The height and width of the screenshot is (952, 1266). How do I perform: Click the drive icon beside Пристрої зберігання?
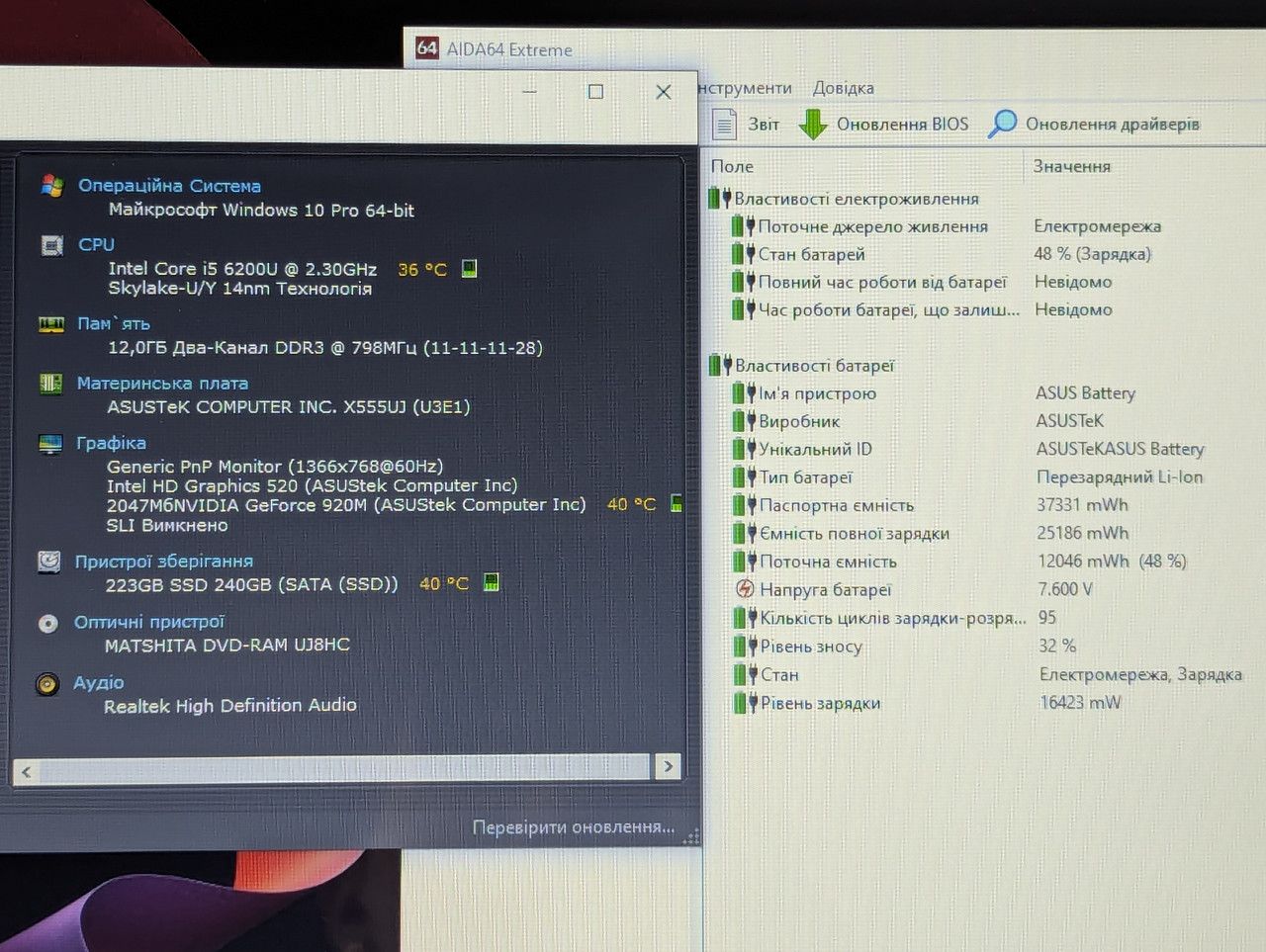[x=48, y=562]
